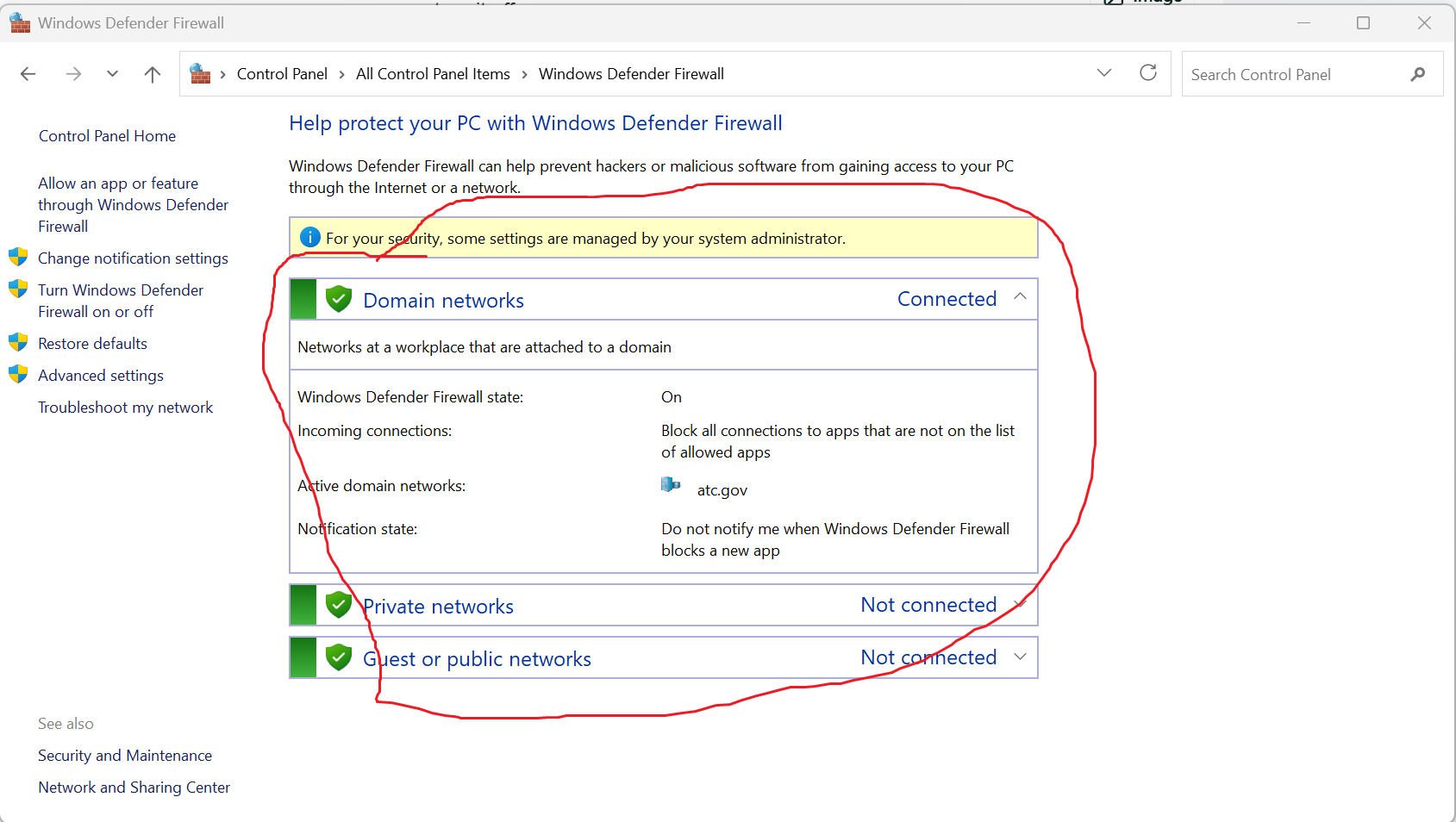
Task: Open Turn Windows Defender Firewall on or off
Action: pos(121,301)
